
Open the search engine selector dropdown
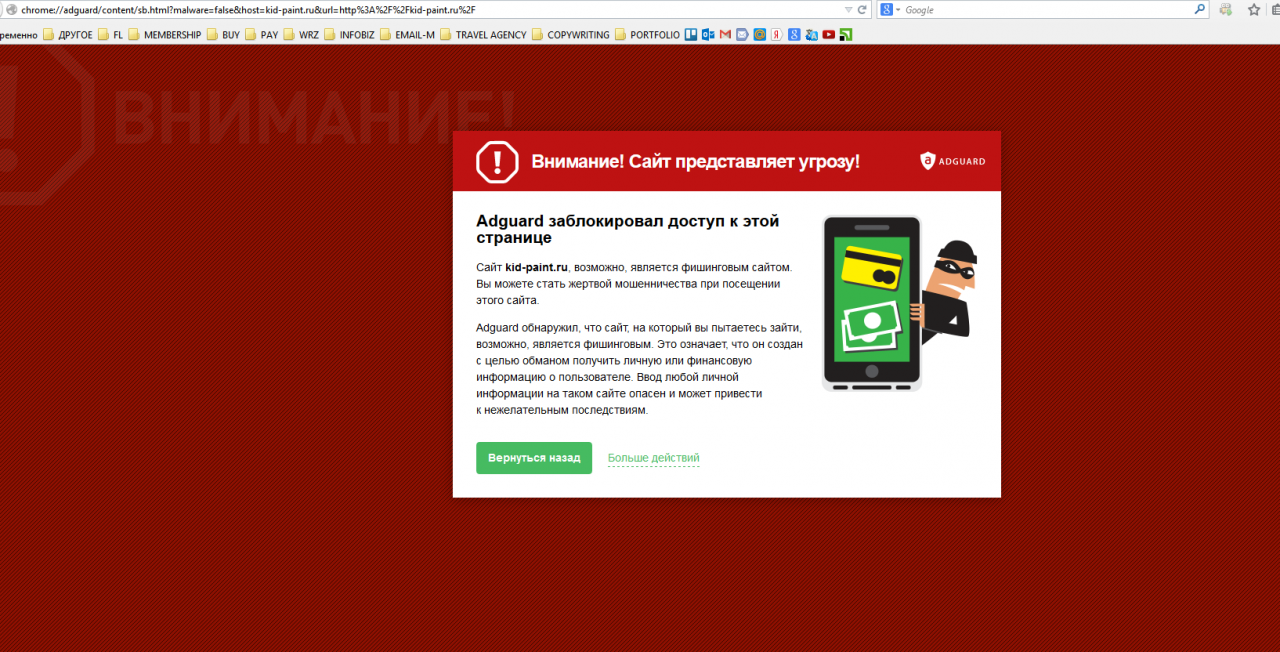(x=891, y=10)
